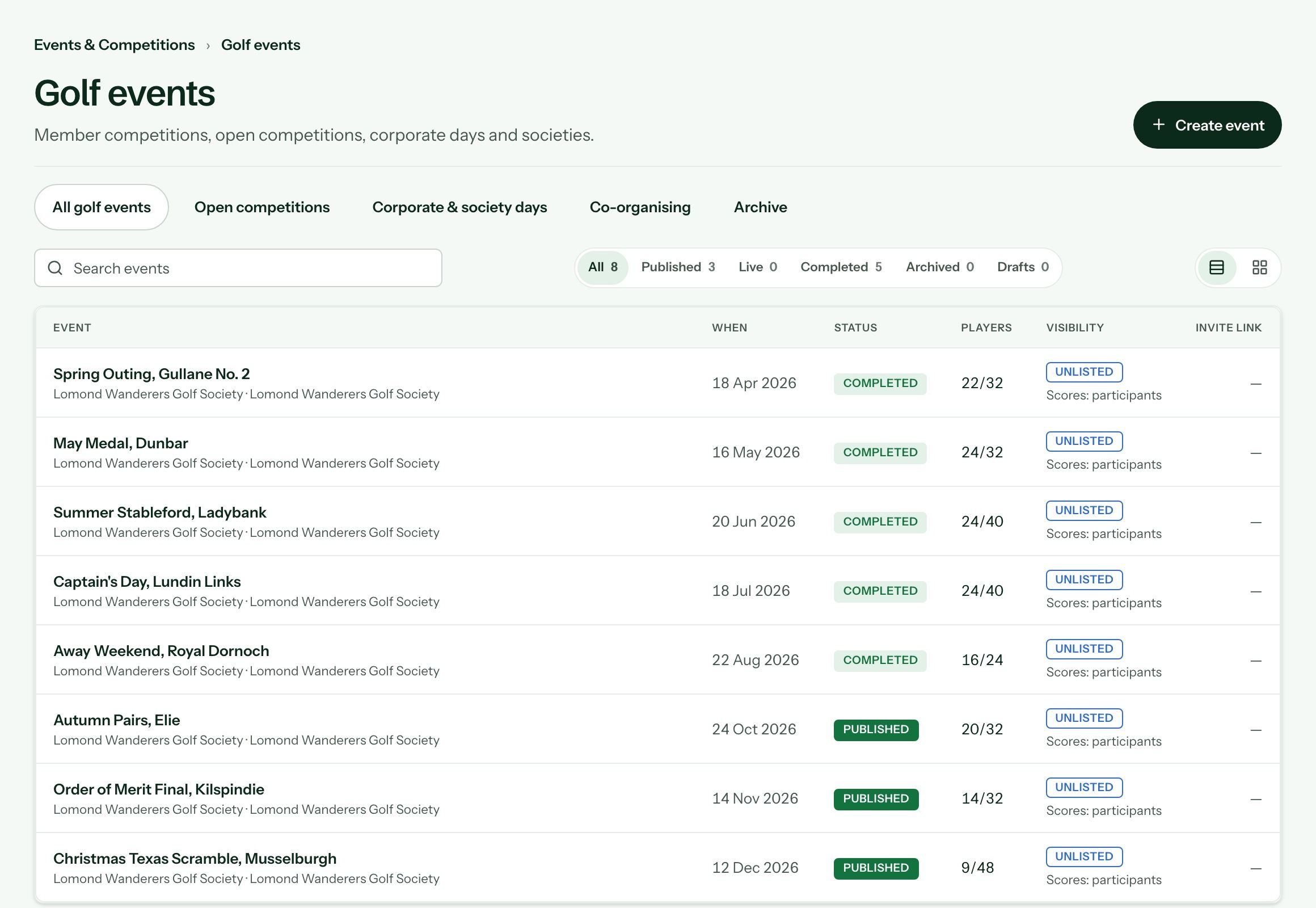Viewport: 1316px width, 908px height.
Task: Filter events by Completed status
Action: click(841, 267)
